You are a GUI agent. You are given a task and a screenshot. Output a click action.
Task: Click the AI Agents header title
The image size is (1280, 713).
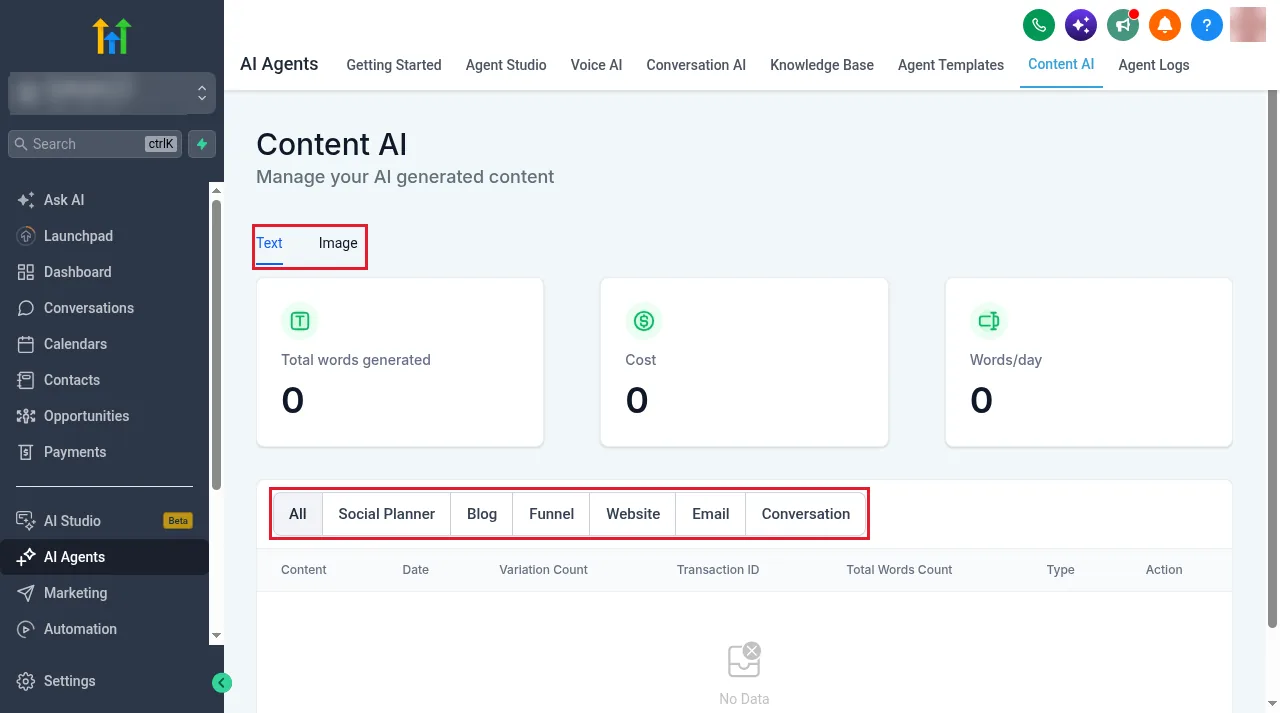tap(279, 64)
